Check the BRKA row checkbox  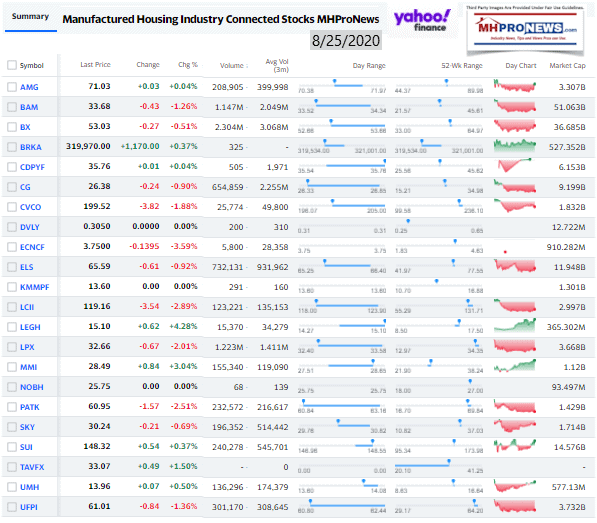pyautogui.click(x=12, y=147)
